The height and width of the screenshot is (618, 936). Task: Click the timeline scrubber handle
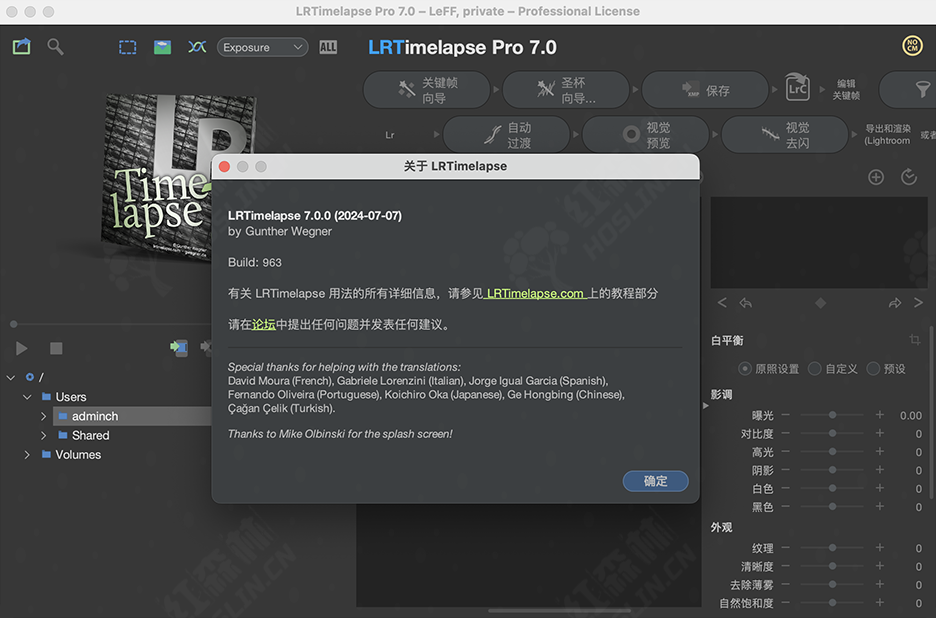tap(13, 324)
